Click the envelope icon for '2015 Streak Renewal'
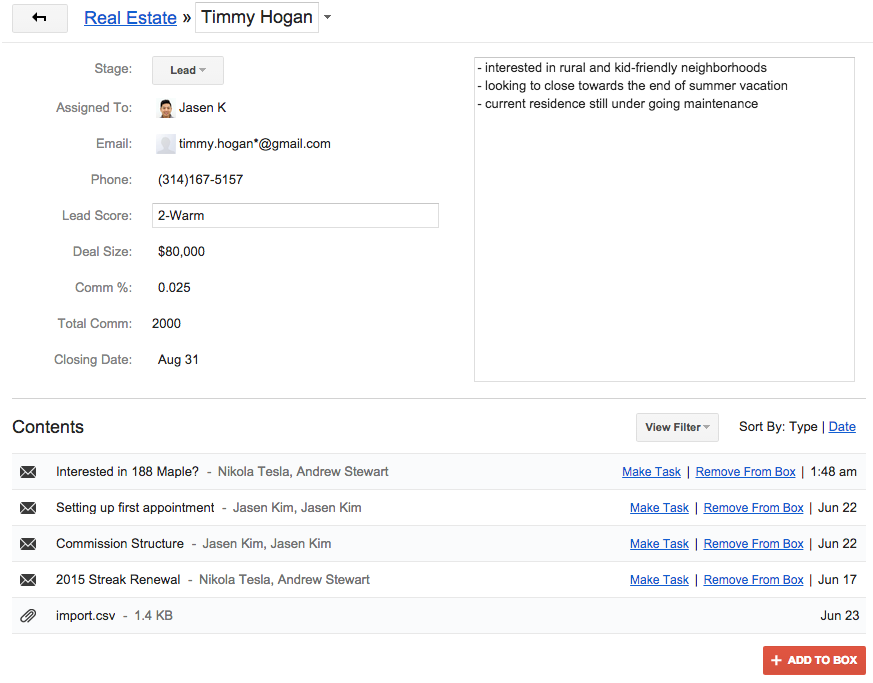873x683 pixels. click(x=28, y=579)
